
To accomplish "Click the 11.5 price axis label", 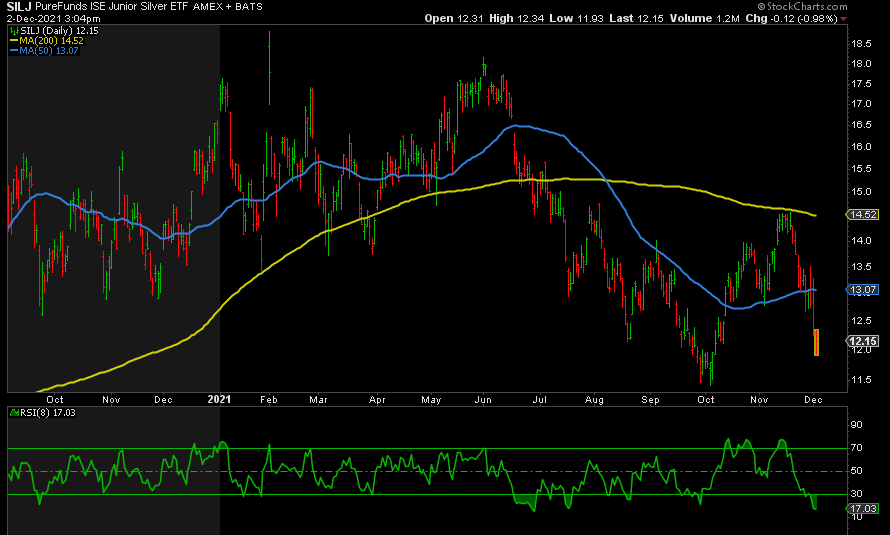I will pyautogui.click(x=861, y=380).
